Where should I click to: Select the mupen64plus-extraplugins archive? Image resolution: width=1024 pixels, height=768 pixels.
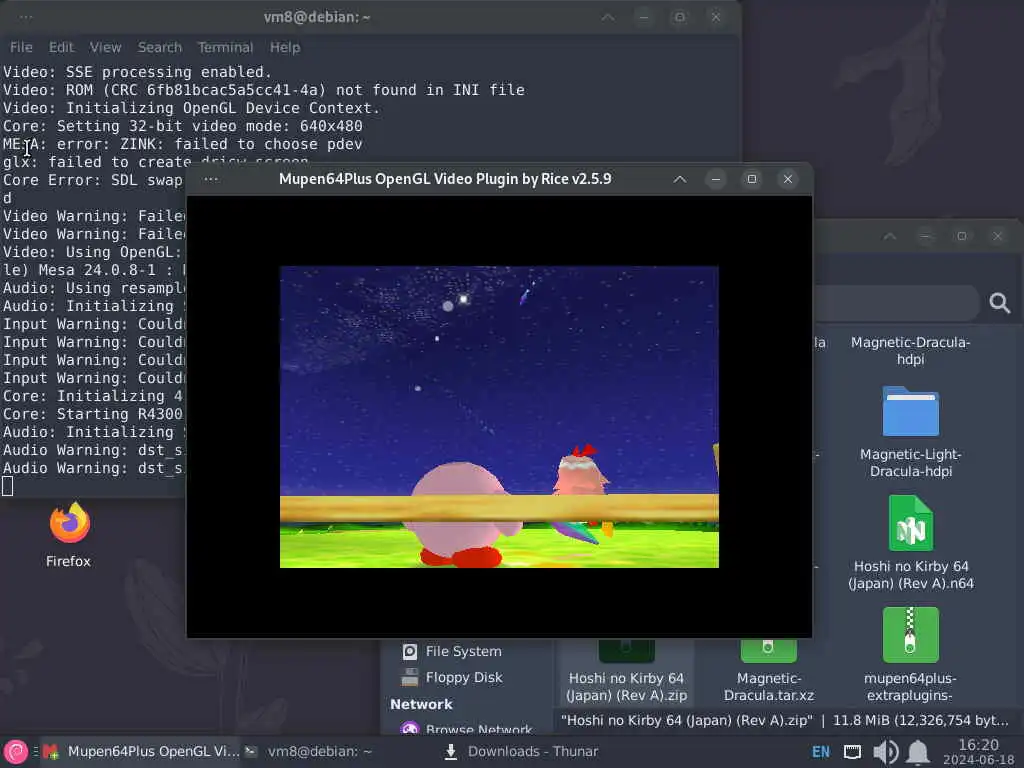point(910,654)
